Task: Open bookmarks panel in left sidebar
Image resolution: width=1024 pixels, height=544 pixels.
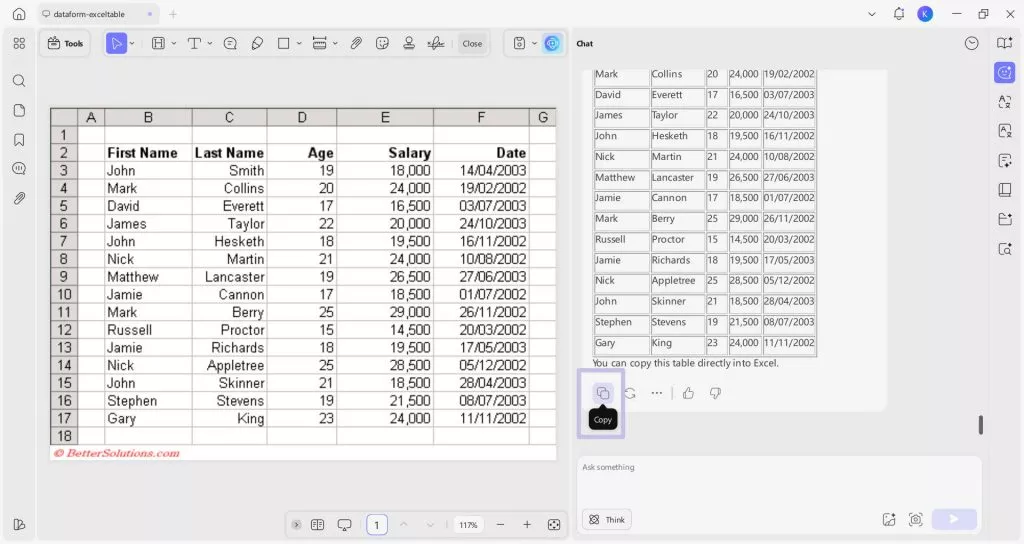Action: point(19,140)
